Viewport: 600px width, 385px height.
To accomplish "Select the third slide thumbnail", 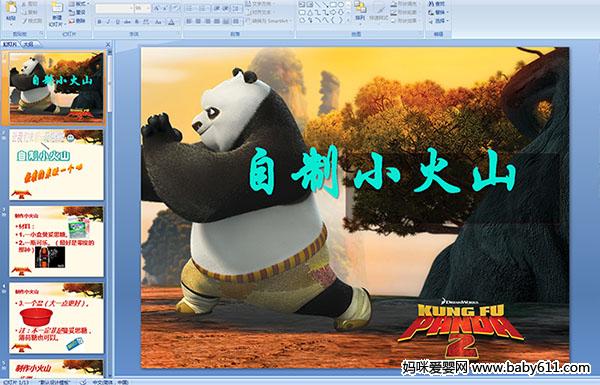I will click(x=56, y=241).
